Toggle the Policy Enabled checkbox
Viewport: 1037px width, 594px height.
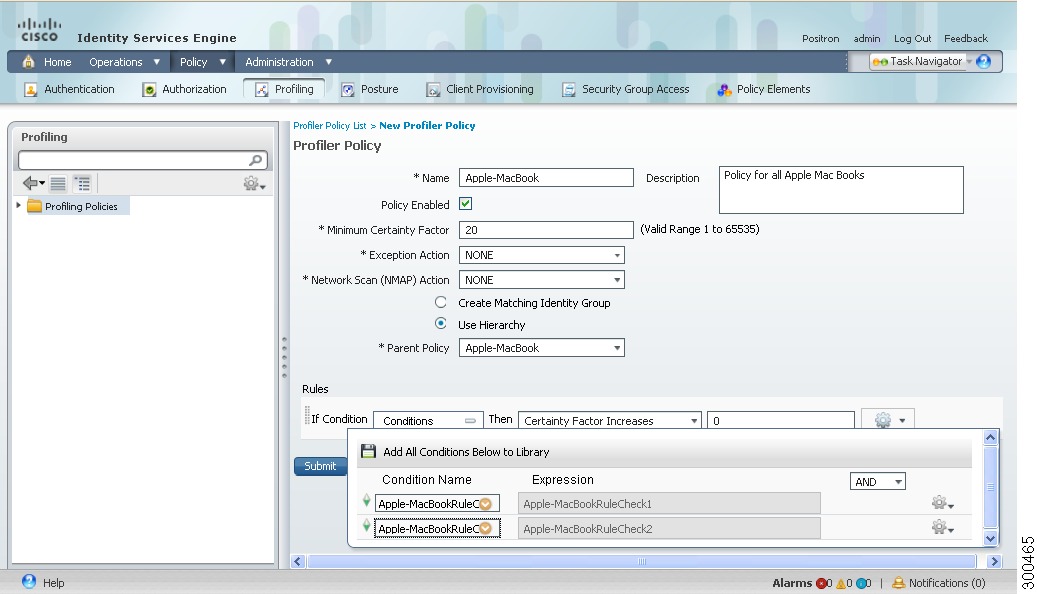coord(466,204)
